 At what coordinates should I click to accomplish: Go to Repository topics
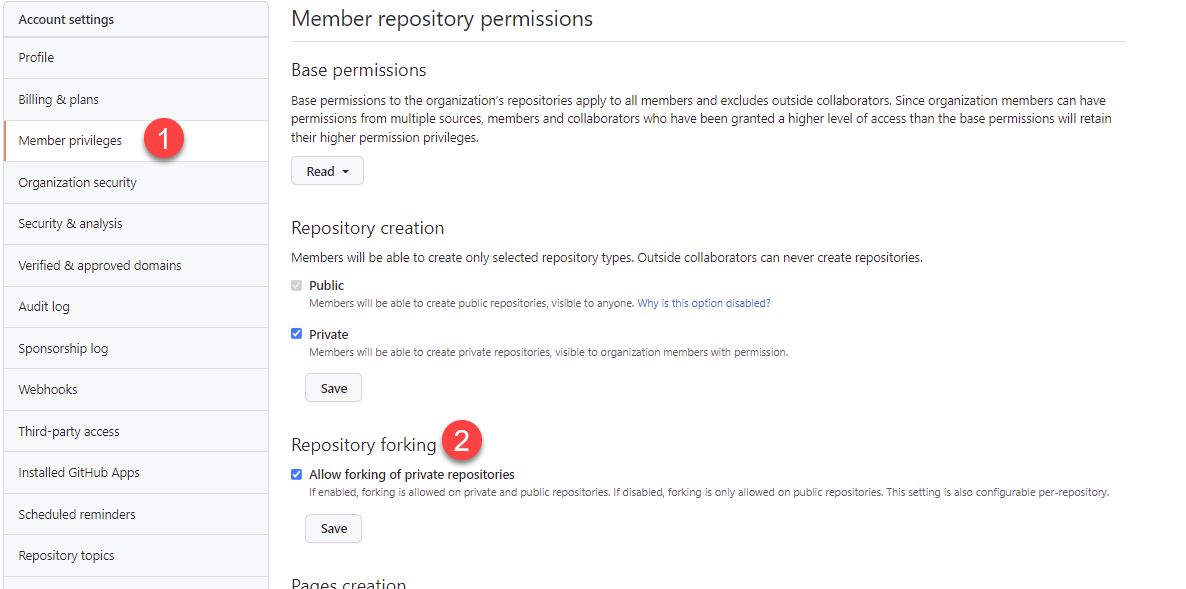(x=67, y=556)
